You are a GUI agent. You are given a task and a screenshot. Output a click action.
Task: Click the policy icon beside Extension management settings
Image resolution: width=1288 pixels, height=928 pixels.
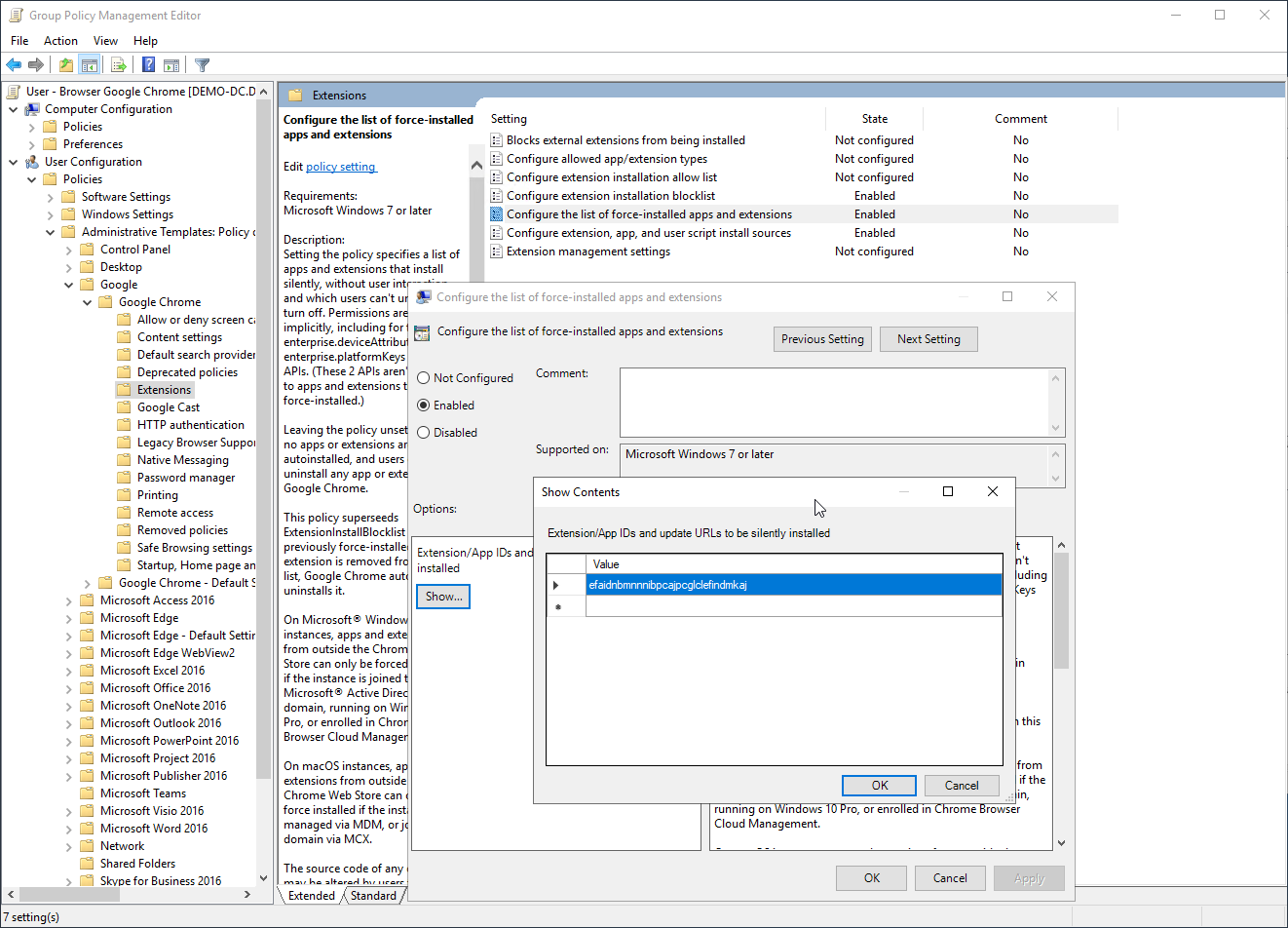click(x=497, y=251)
